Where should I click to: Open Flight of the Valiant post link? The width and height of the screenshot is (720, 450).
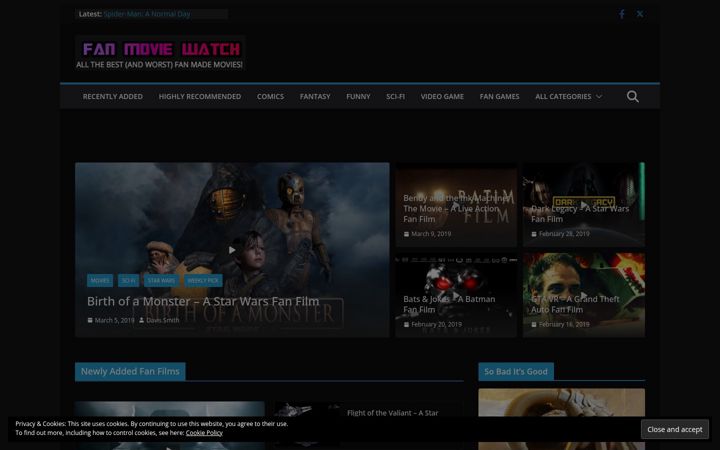pyautogui.click(x=393, y=413)
